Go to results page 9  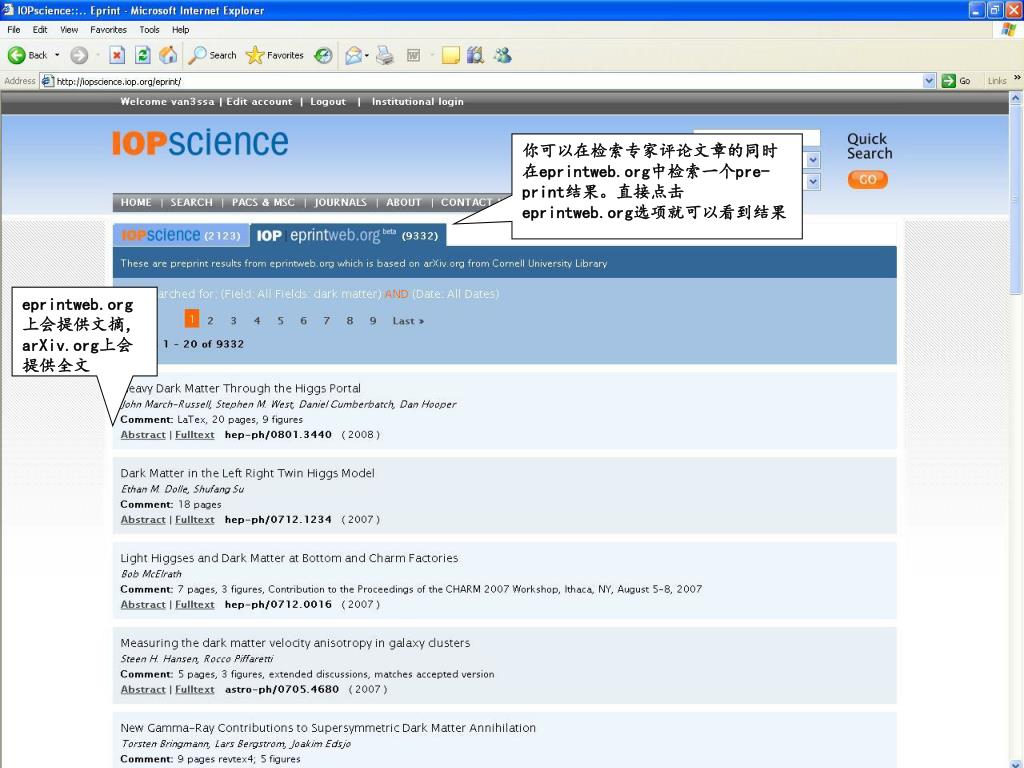tap(373, 321)
